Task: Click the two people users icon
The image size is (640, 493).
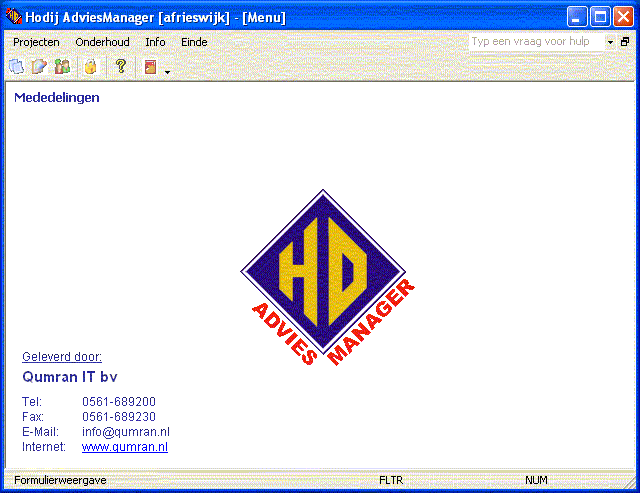Action: click(62, 67)
